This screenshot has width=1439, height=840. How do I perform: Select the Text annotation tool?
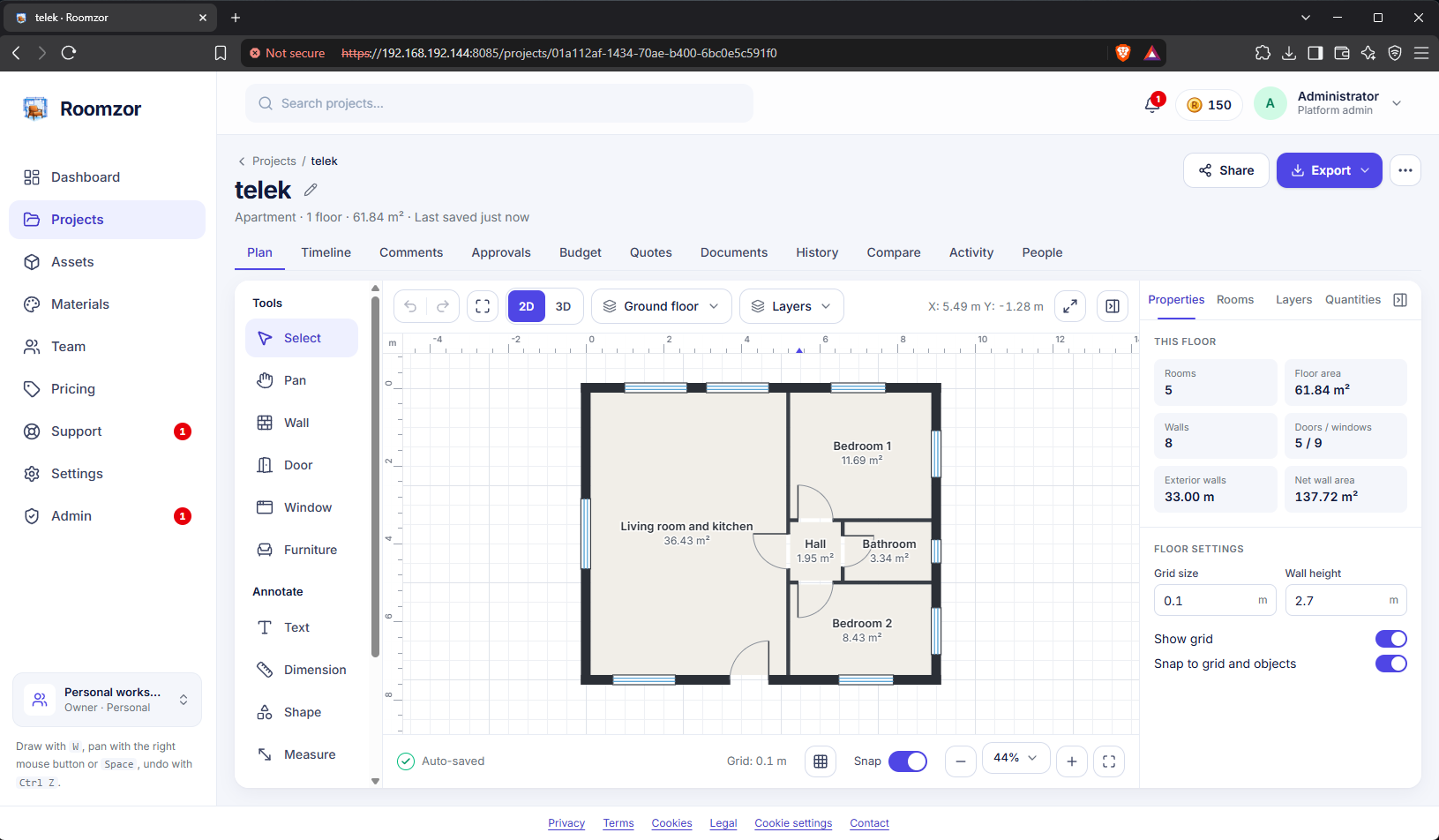point(302,627)
